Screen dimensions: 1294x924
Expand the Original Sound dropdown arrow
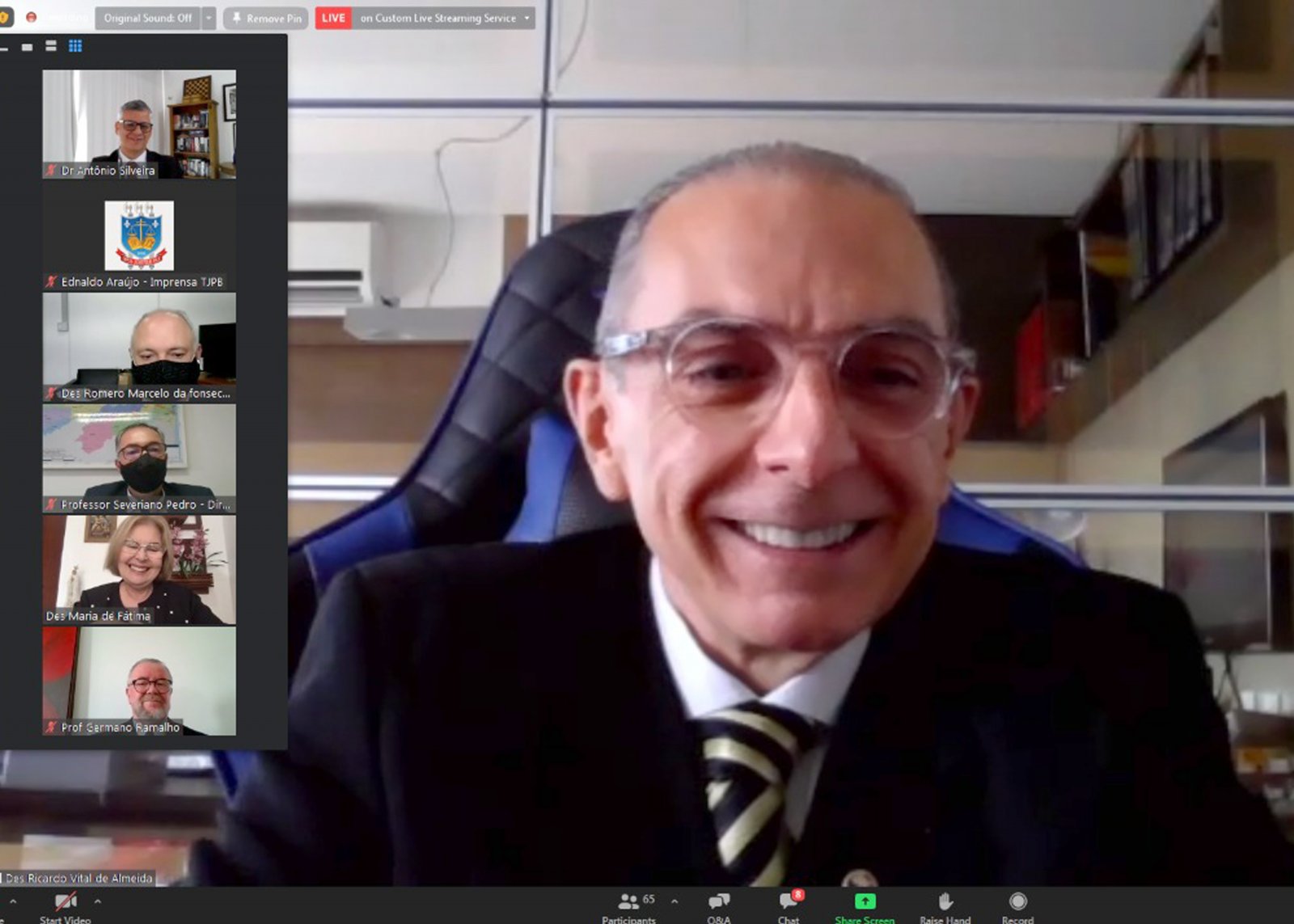[209, 18]
